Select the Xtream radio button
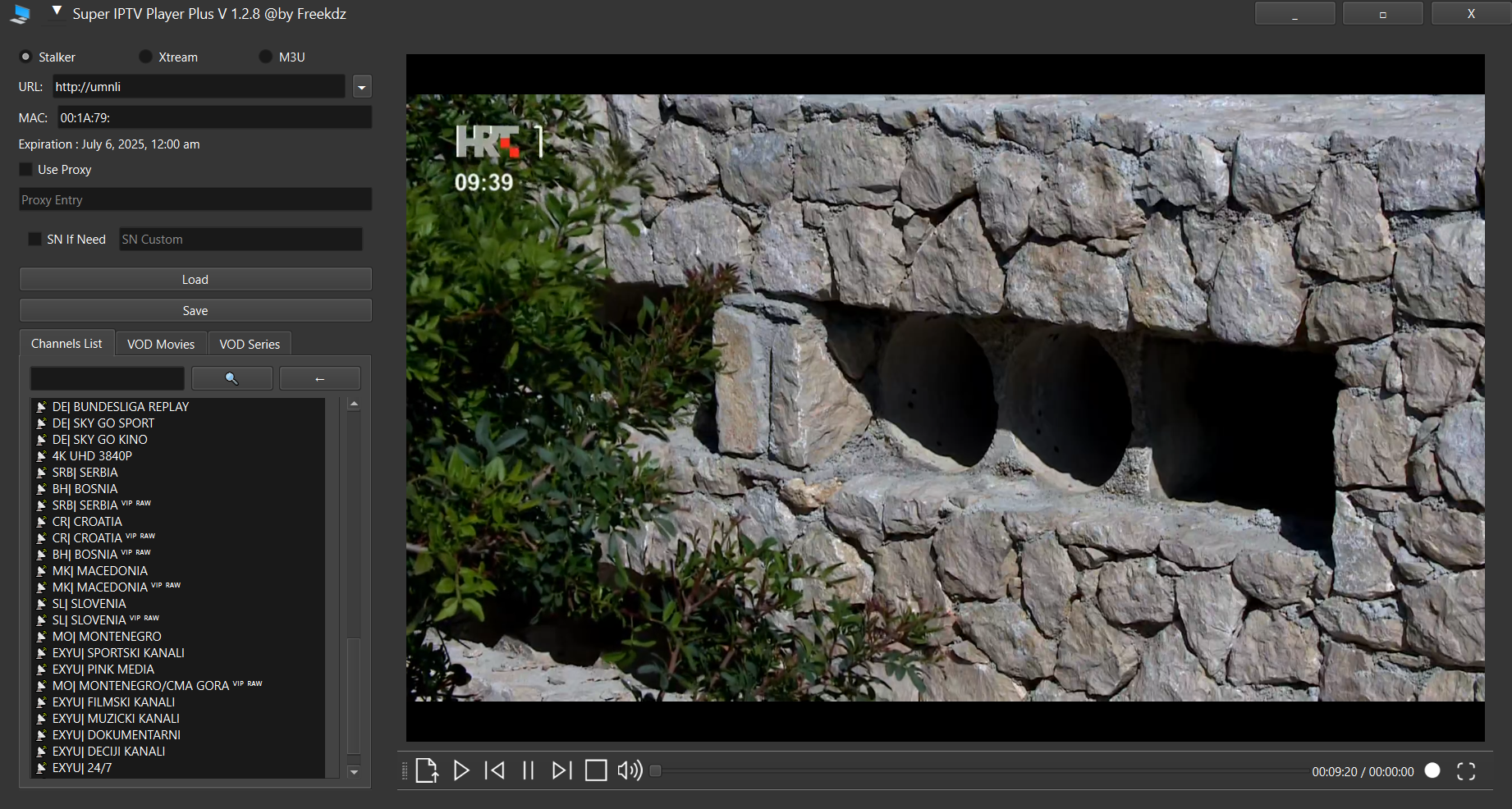Viewport: 1512px width, 809px height. [x=145, y=57]
